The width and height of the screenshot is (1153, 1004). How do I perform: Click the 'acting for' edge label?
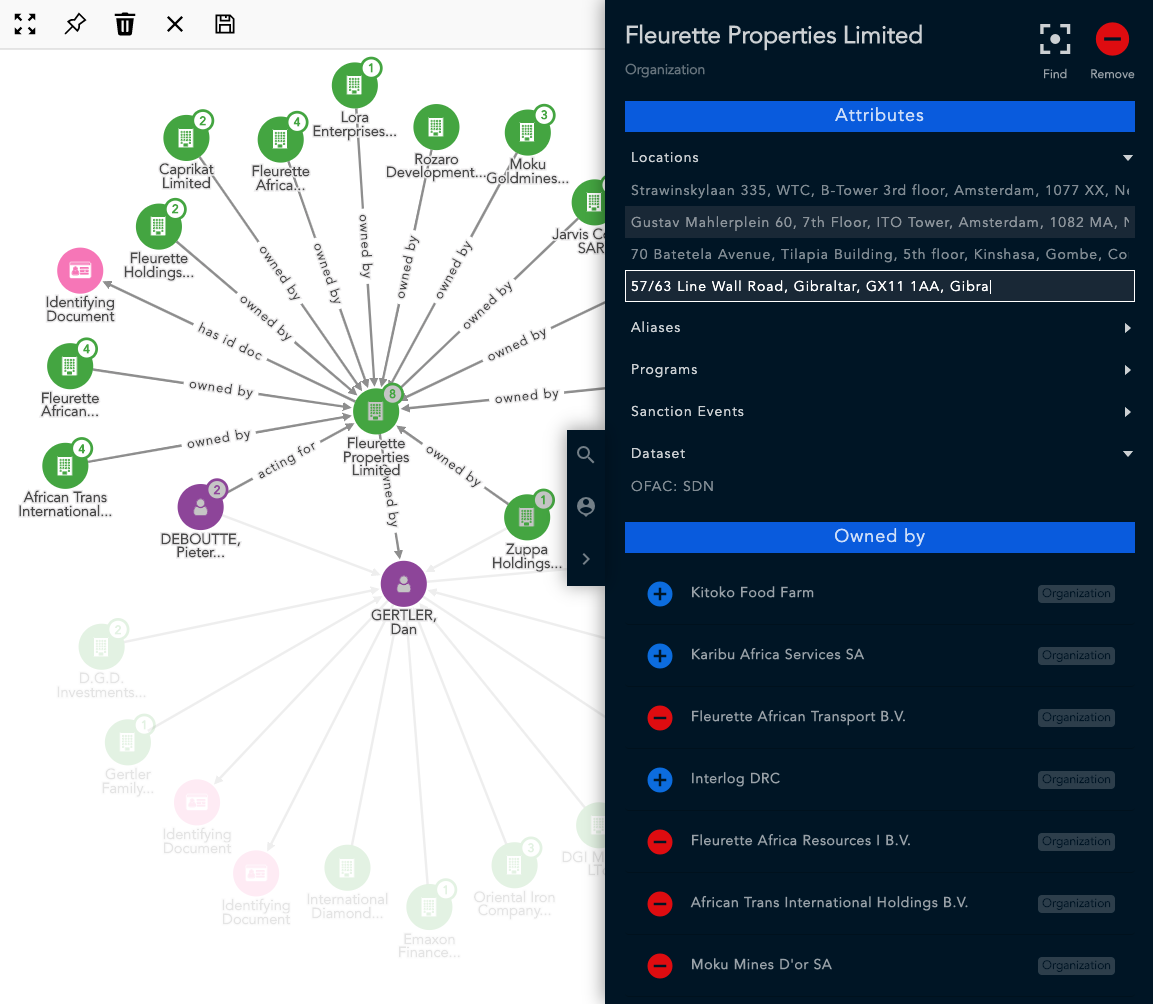click(x=286, y=460)
